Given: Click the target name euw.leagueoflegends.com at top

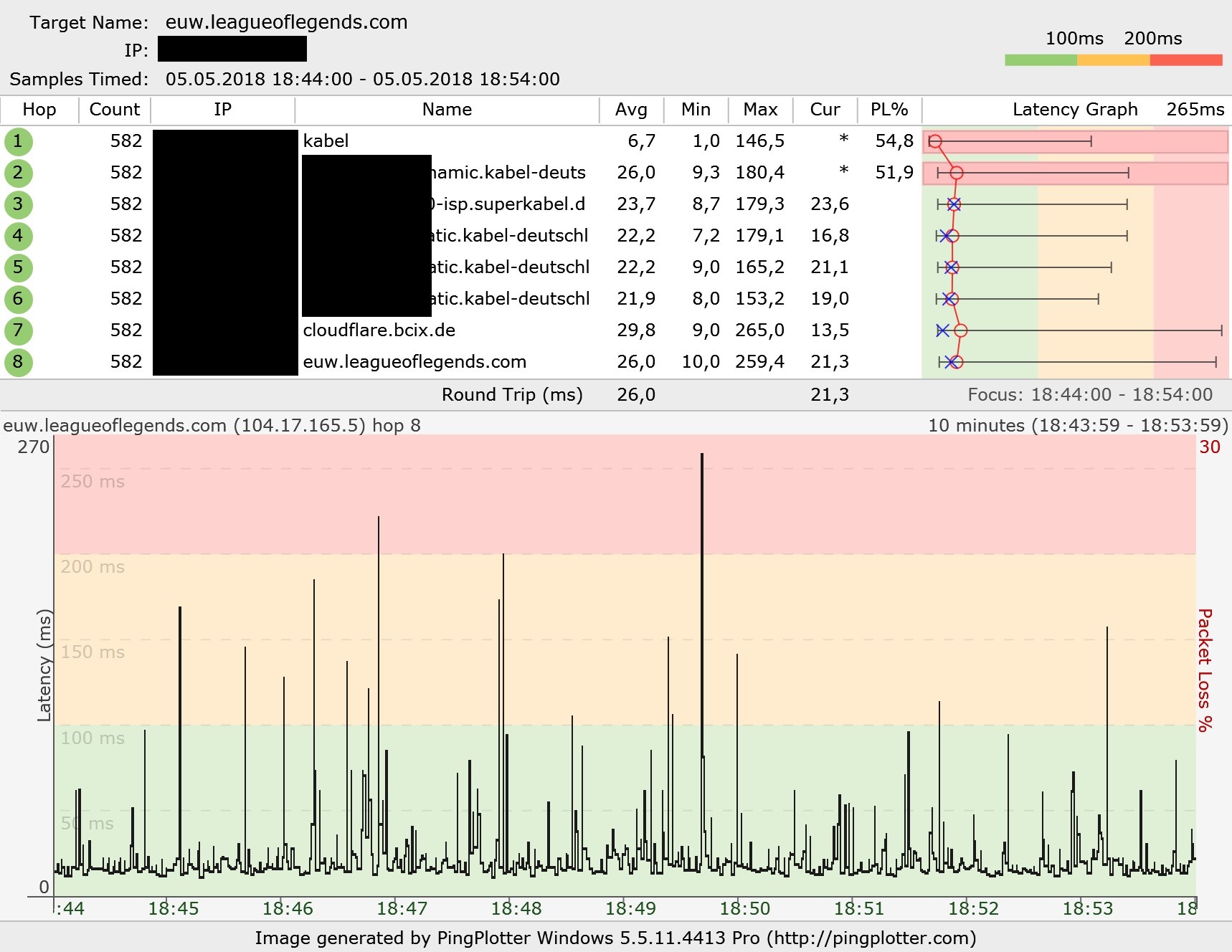Looking at the screenshot, I should click(x=287, y=22).
